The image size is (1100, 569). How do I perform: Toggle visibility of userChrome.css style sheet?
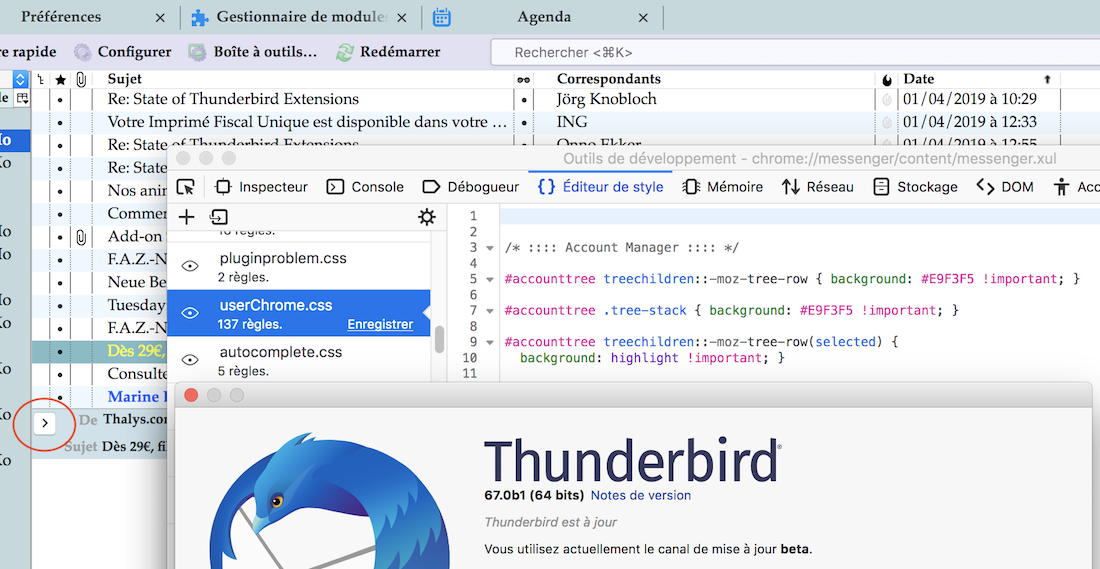point(189,313)
